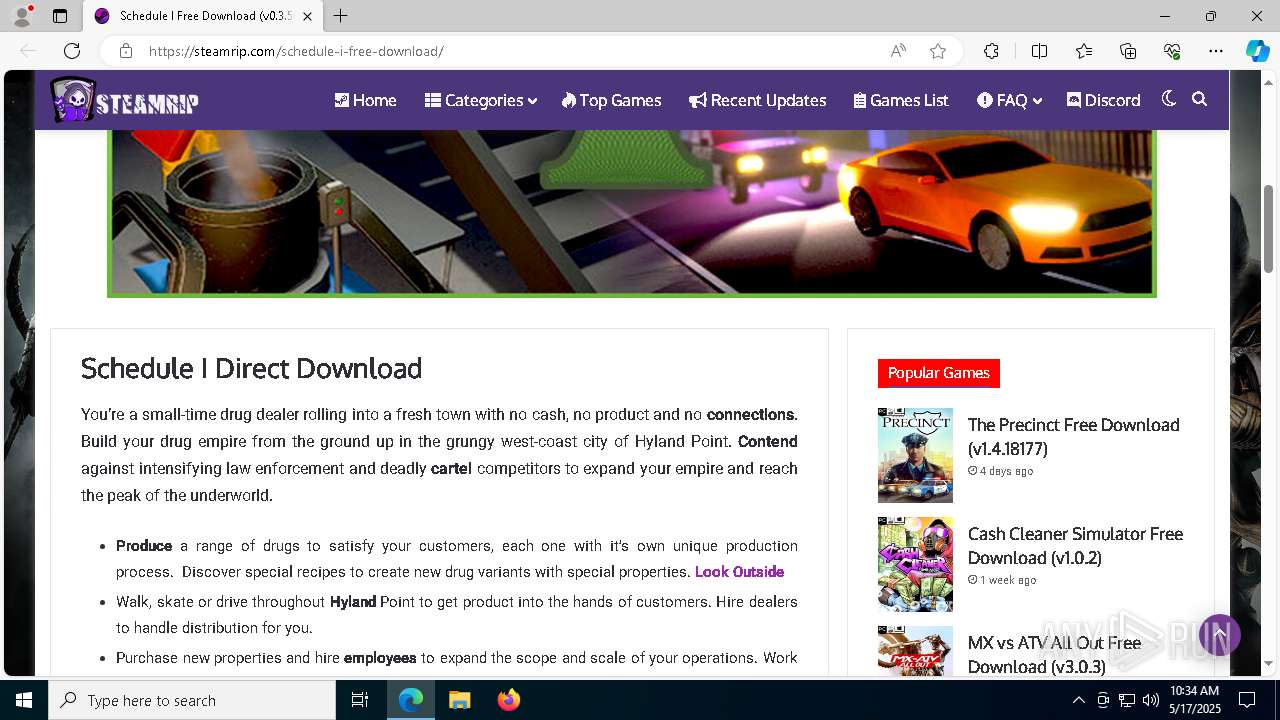
Task: Go to Home in site navigation
Action: coord(365,100)
